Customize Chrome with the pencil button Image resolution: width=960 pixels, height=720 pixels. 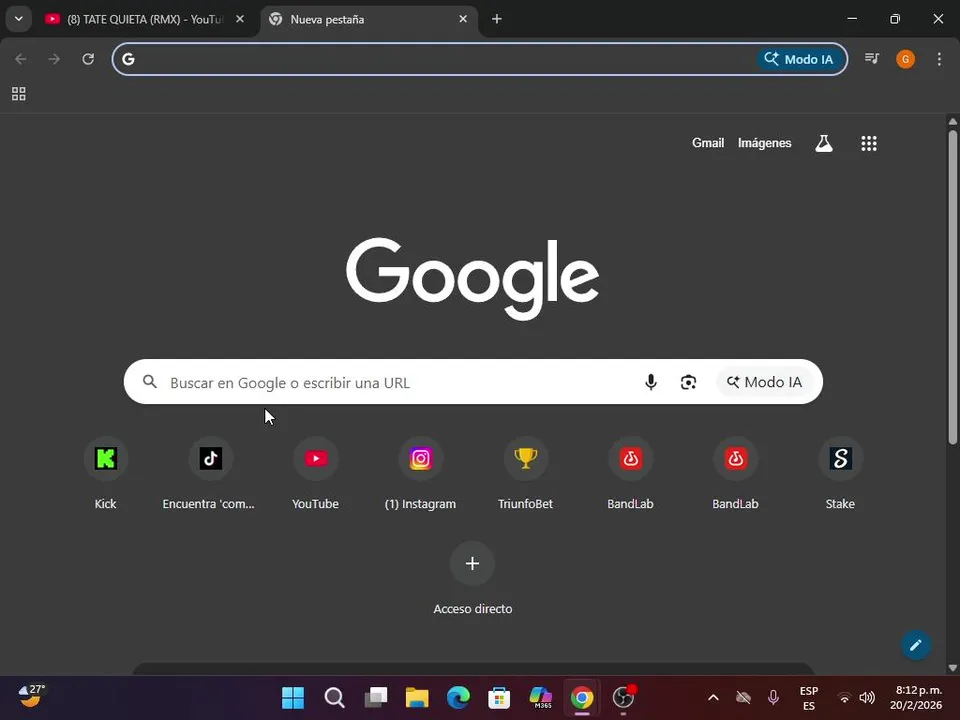coord(916,645)
